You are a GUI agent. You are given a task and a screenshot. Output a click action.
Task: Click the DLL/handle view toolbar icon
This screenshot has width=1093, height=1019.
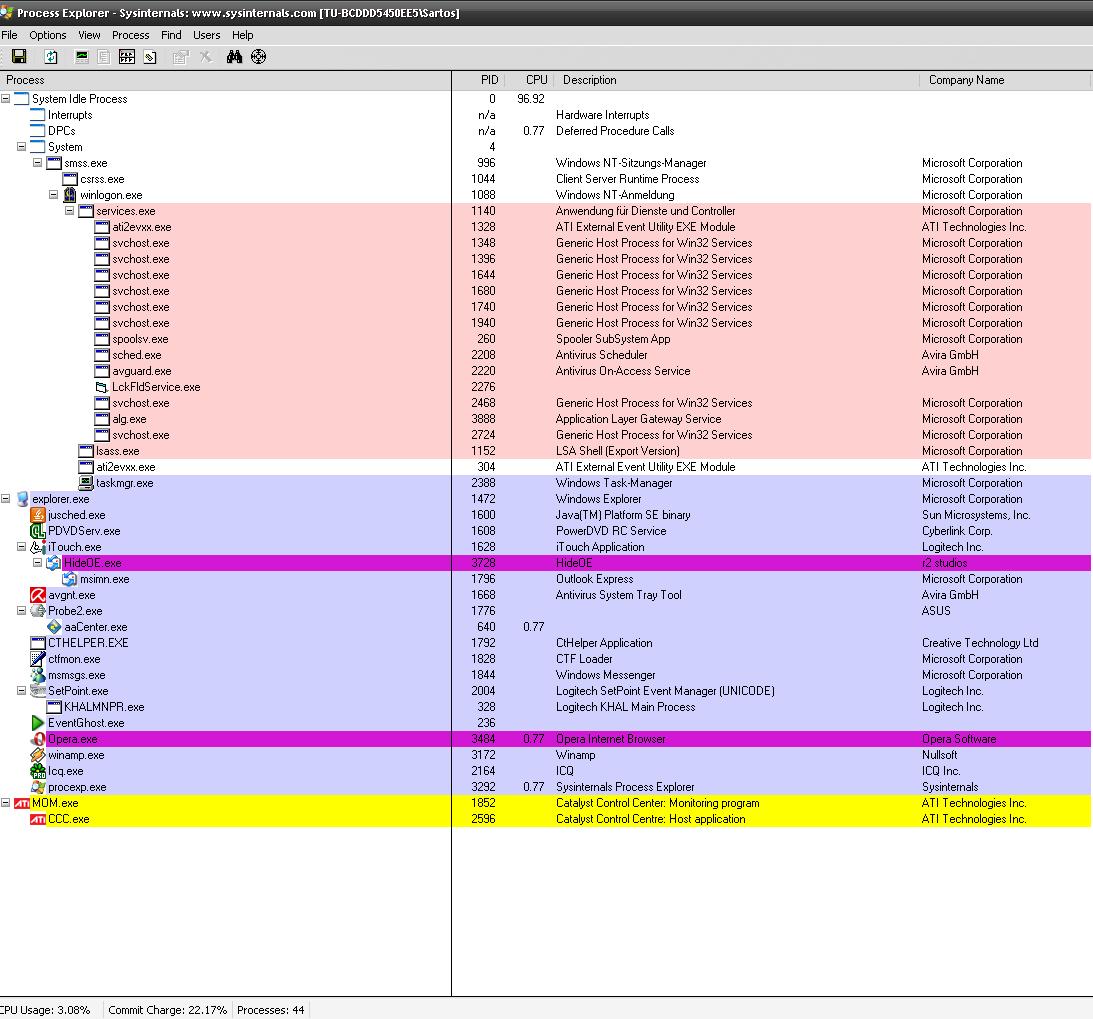tap(150, 56)
